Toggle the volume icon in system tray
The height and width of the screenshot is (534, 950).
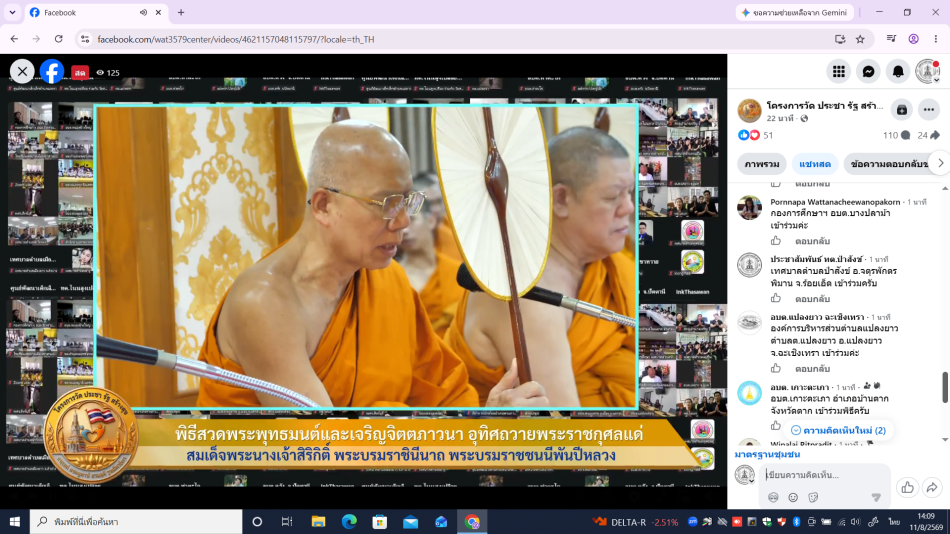tap(855, 521)
